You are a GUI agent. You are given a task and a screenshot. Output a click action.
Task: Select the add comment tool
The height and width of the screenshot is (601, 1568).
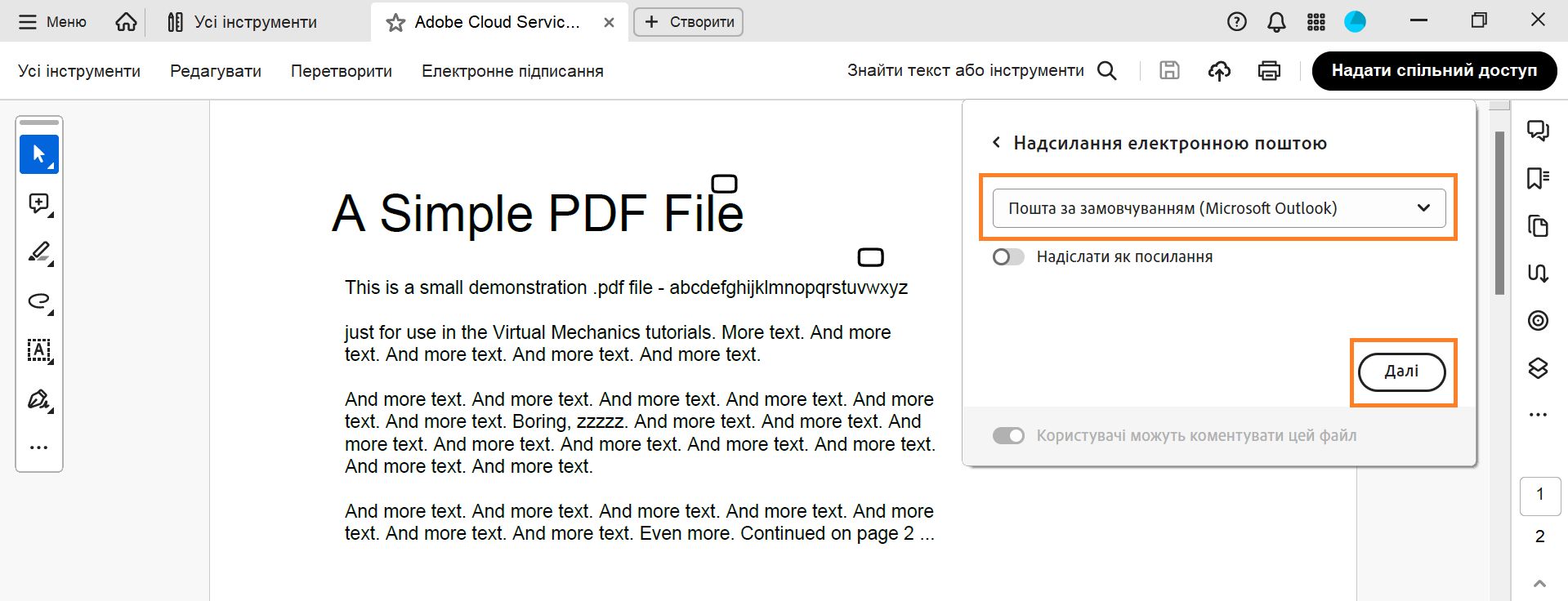(38, 203)
